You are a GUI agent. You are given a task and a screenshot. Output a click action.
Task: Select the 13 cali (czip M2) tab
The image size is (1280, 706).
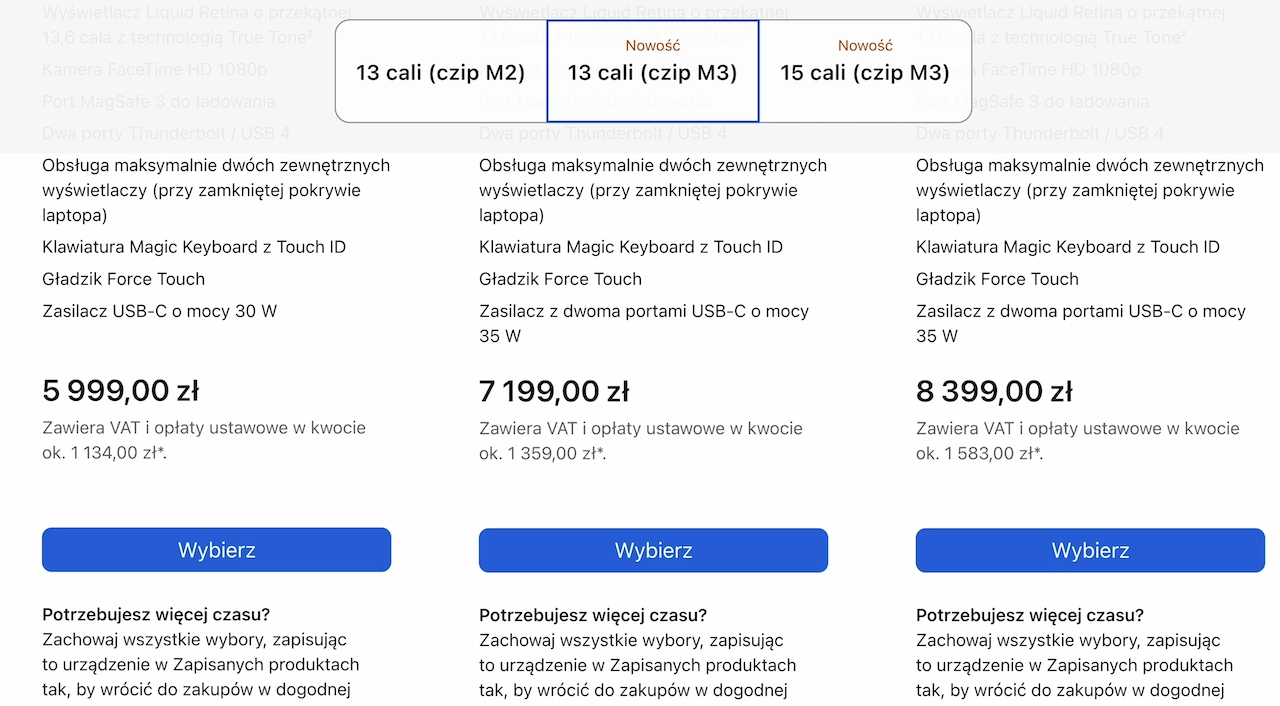441,72
